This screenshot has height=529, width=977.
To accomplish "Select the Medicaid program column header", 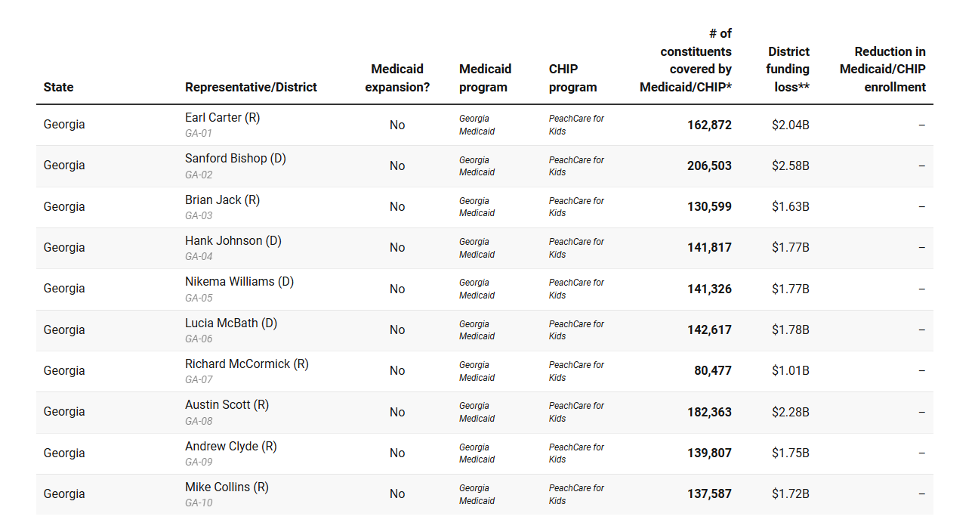I will pos(485,78).
